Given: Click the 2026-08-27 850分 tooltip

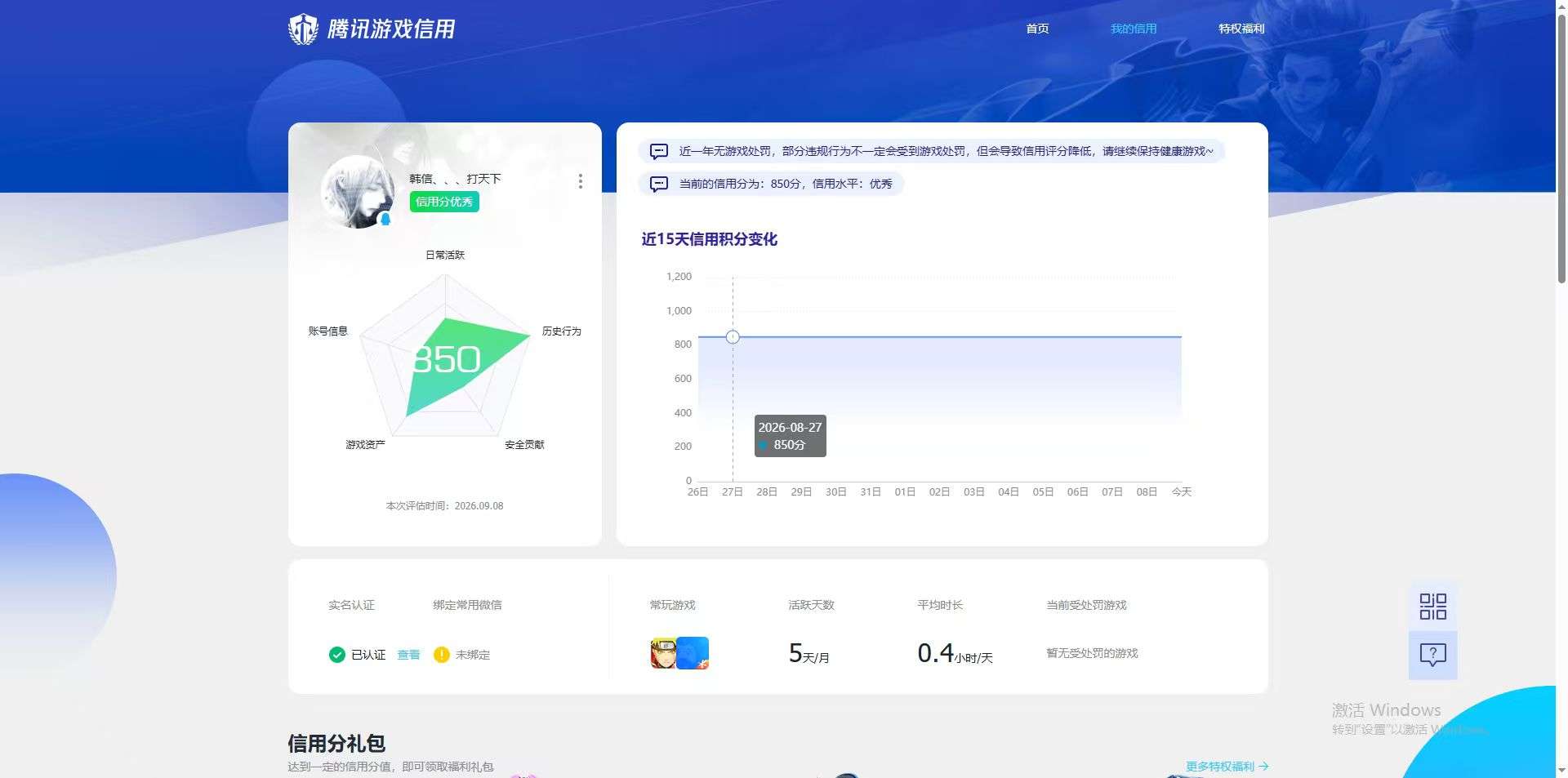Looking at the screenshot, I should point(790,436).
